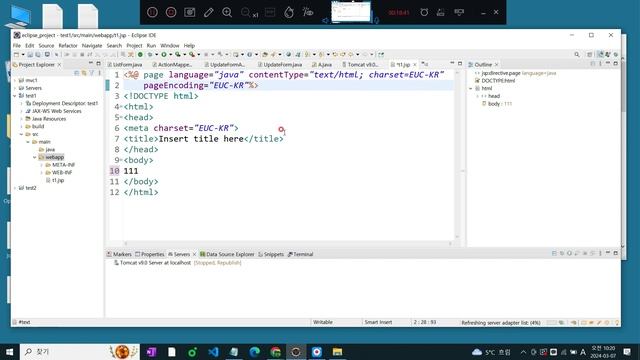This screenshot has width=640, height=360.
Task: Open t1.jsp in Project Explorer
Action: (x=55, y=180)
